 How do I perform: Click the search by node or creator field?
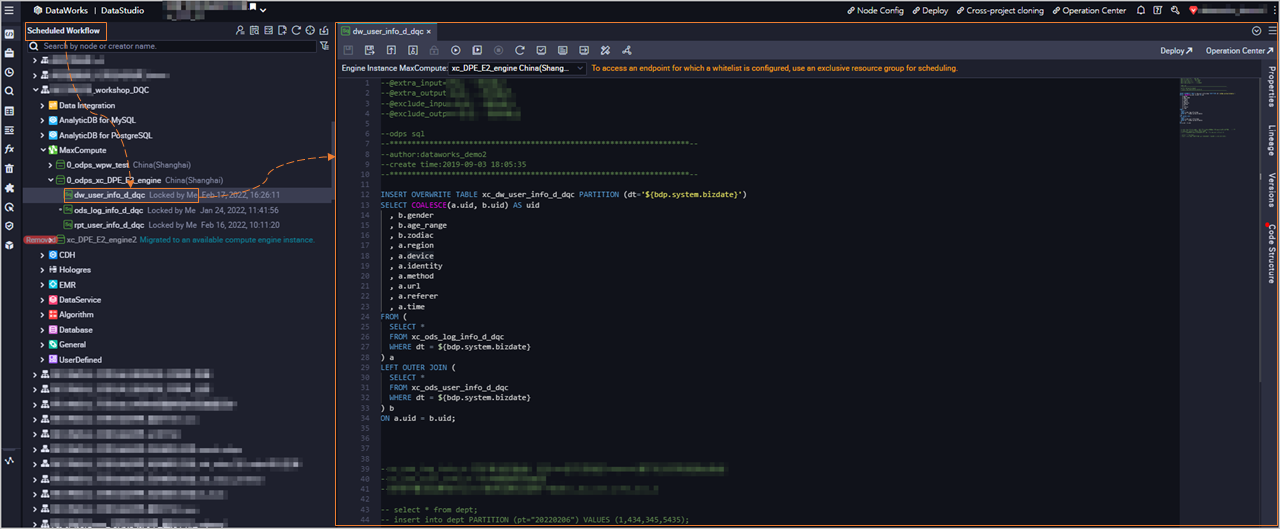click(x=170, y=46)
